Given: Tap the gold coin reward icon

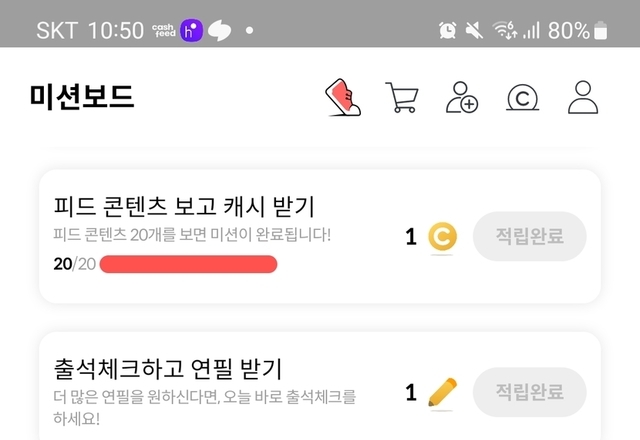Looking at the screenshot, I should (442, 237).
